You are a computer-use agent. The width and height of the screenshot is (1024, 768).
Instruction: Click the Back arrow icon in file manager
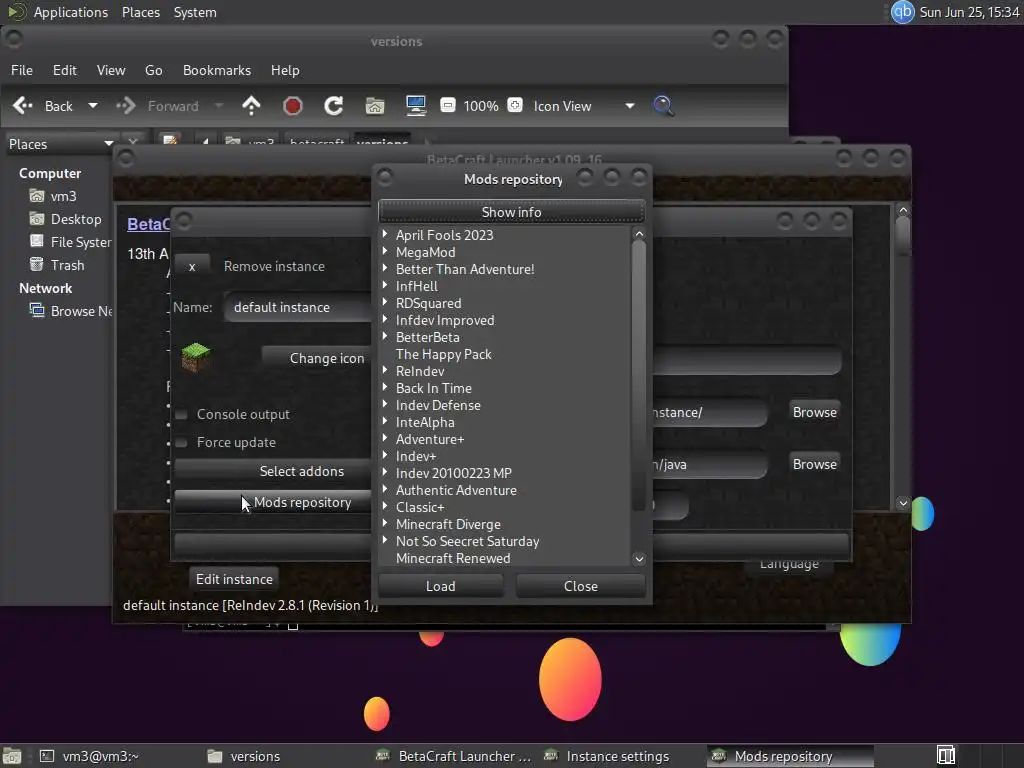(x=23, y=106)
